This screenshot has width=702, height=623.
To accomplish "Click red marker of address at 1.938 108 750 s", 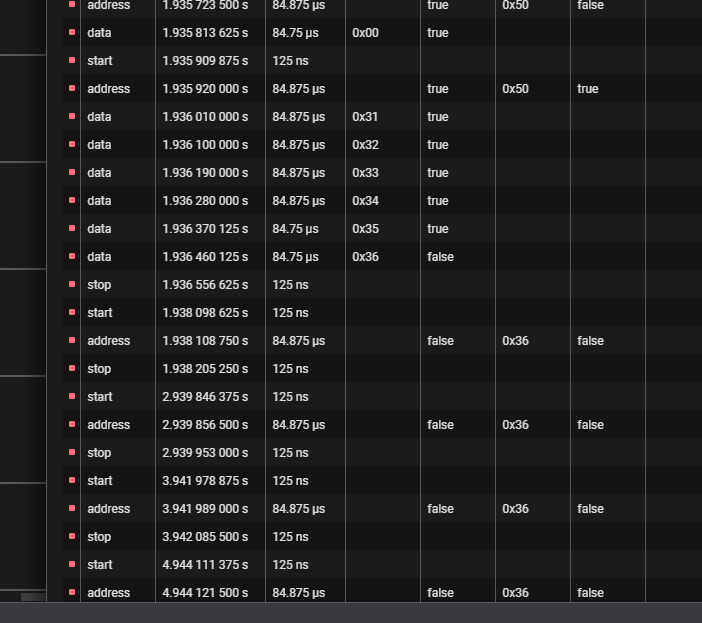I will [72, 341].
